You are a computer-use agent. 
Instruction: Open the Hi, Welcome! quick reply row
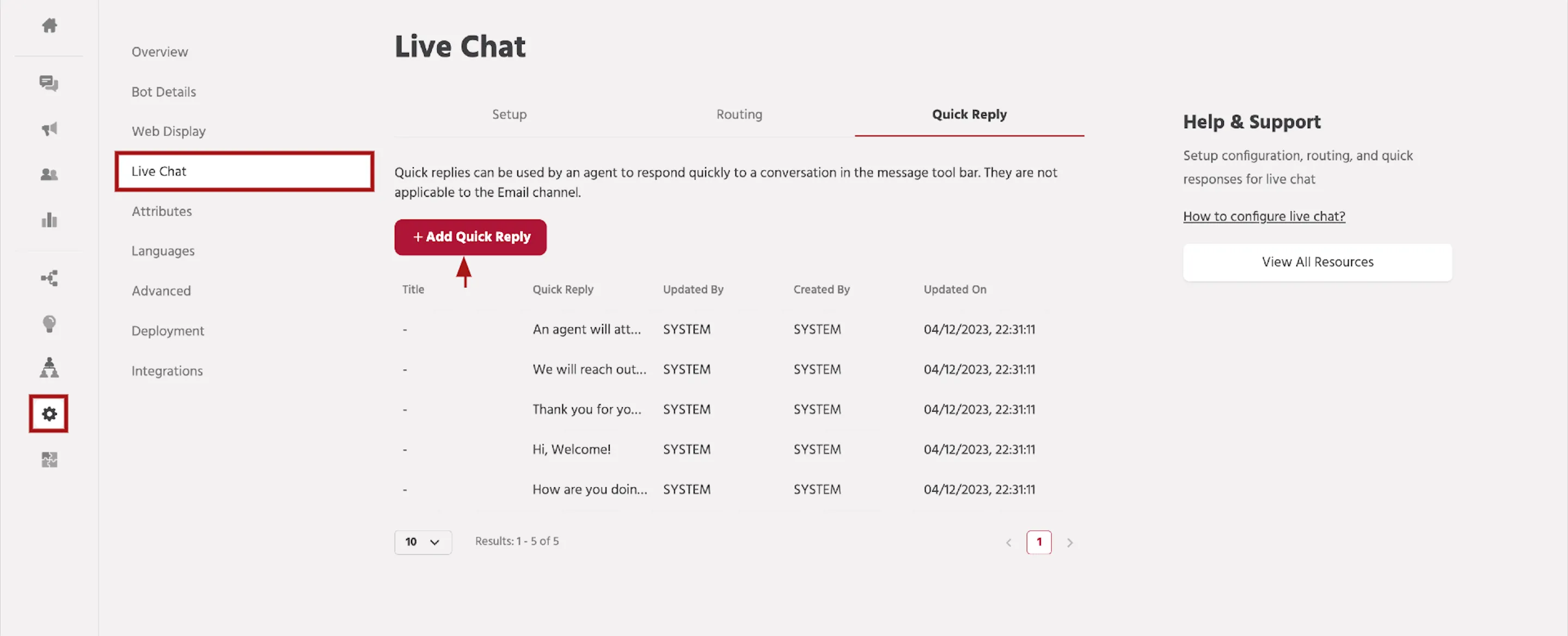(739, 449)
